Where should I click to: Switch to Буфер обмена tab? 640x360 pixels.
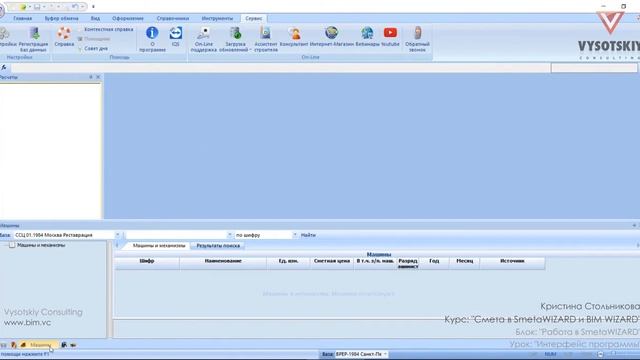[61, 18]
